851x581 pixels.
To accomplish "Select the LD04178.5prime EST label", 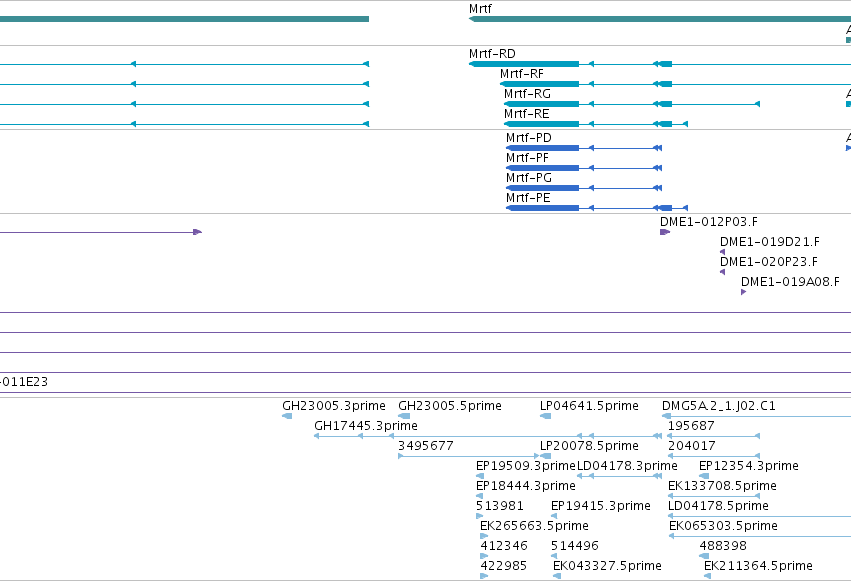I will pyautogui.click(x=718, y=506).
